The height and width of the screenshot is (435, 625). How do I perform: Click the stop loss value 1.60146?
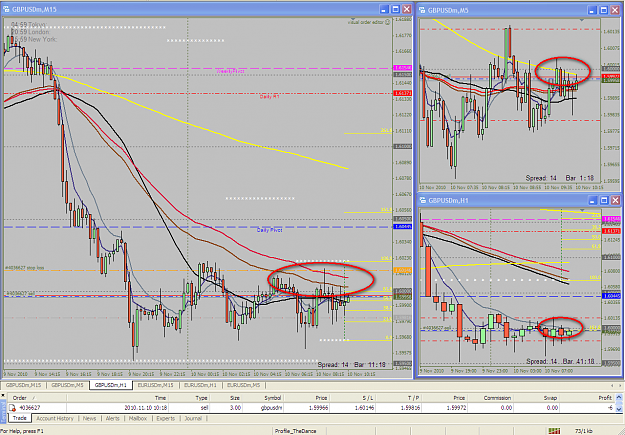[363, 408]
